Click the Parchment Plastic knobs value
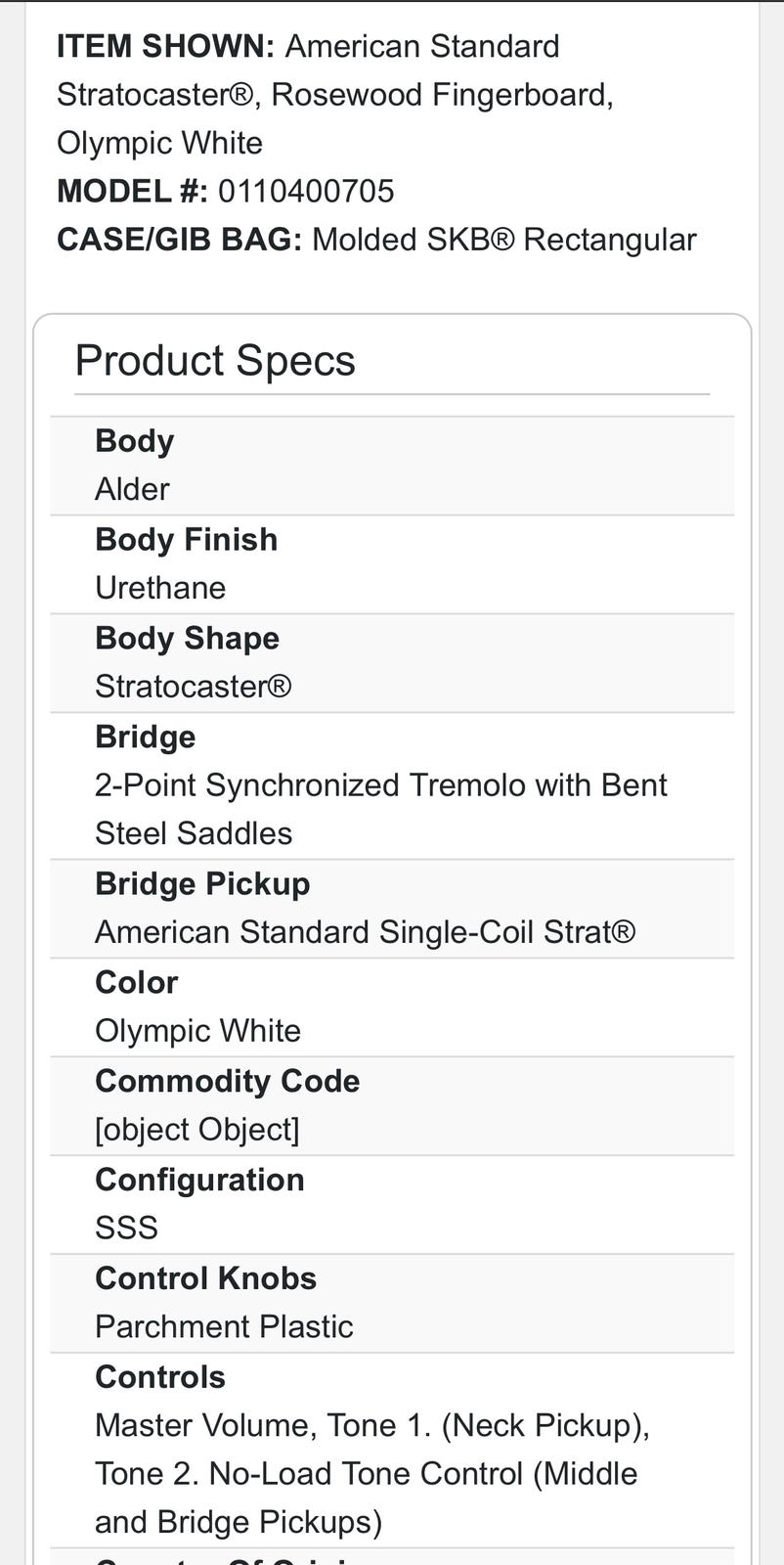This screenshot has width=784, height=1565. pos(224,1327)
